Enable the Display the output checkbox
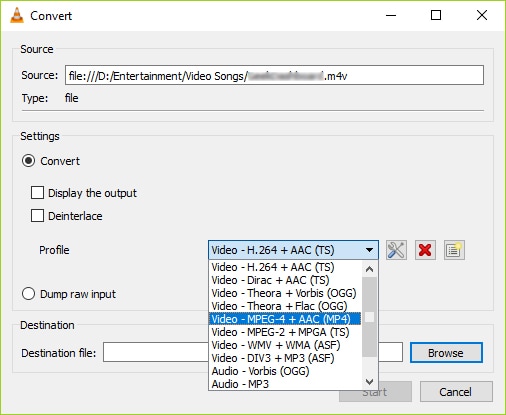Viewport: 506px width, 415px height. (37, 193)
